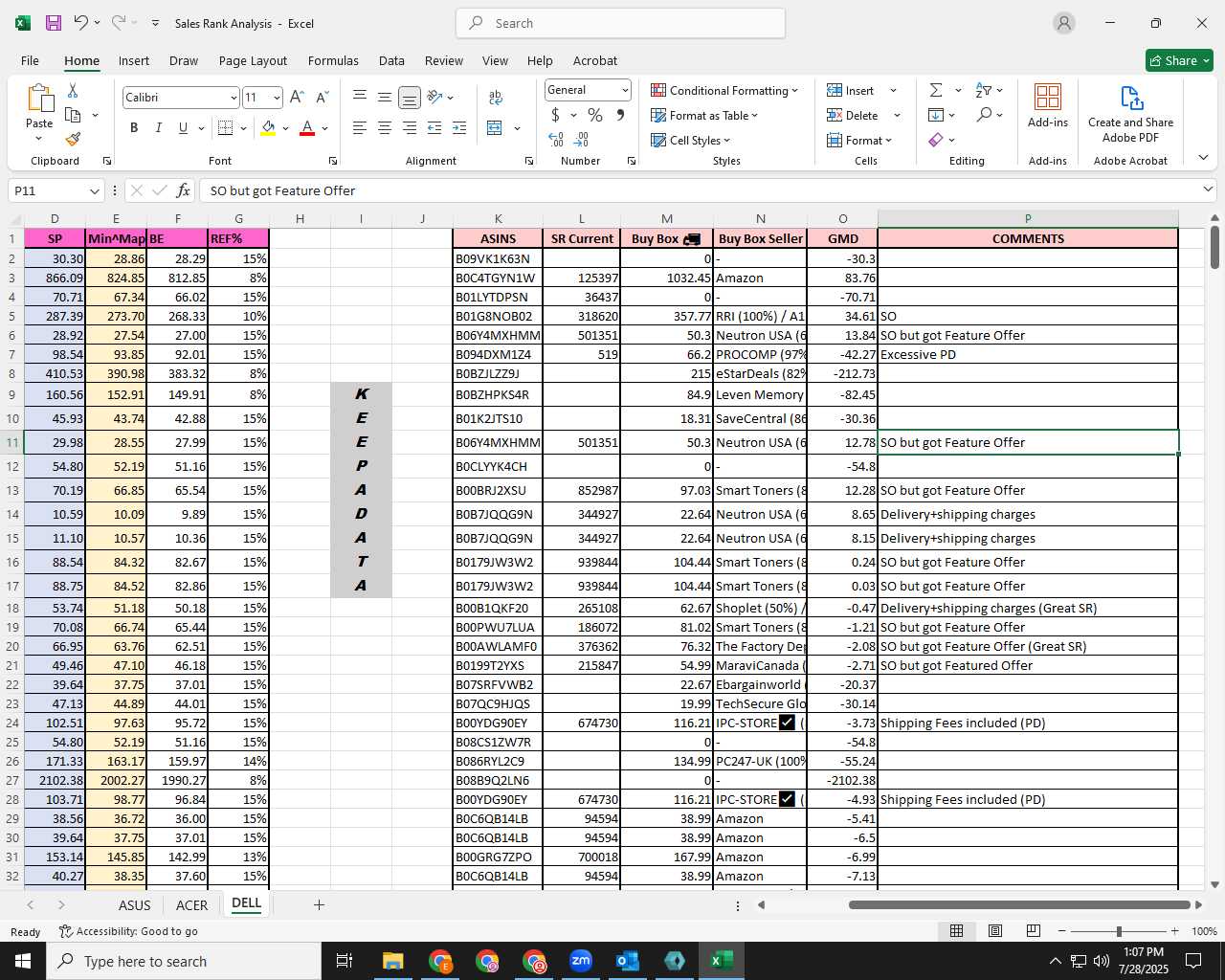Screen dimensions: 1225x980
Task: Click the Font Color red swatch
Action: (307, 127)
